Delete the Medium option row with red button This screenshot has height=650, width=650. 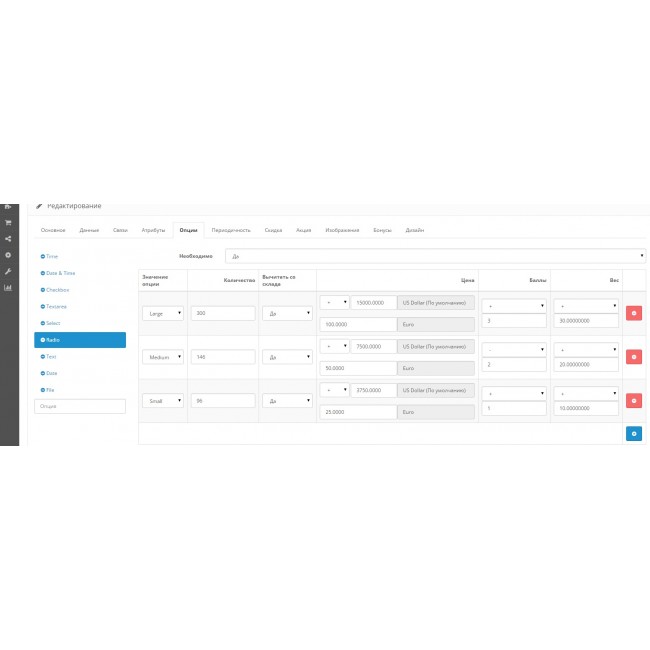coord(633,357)
